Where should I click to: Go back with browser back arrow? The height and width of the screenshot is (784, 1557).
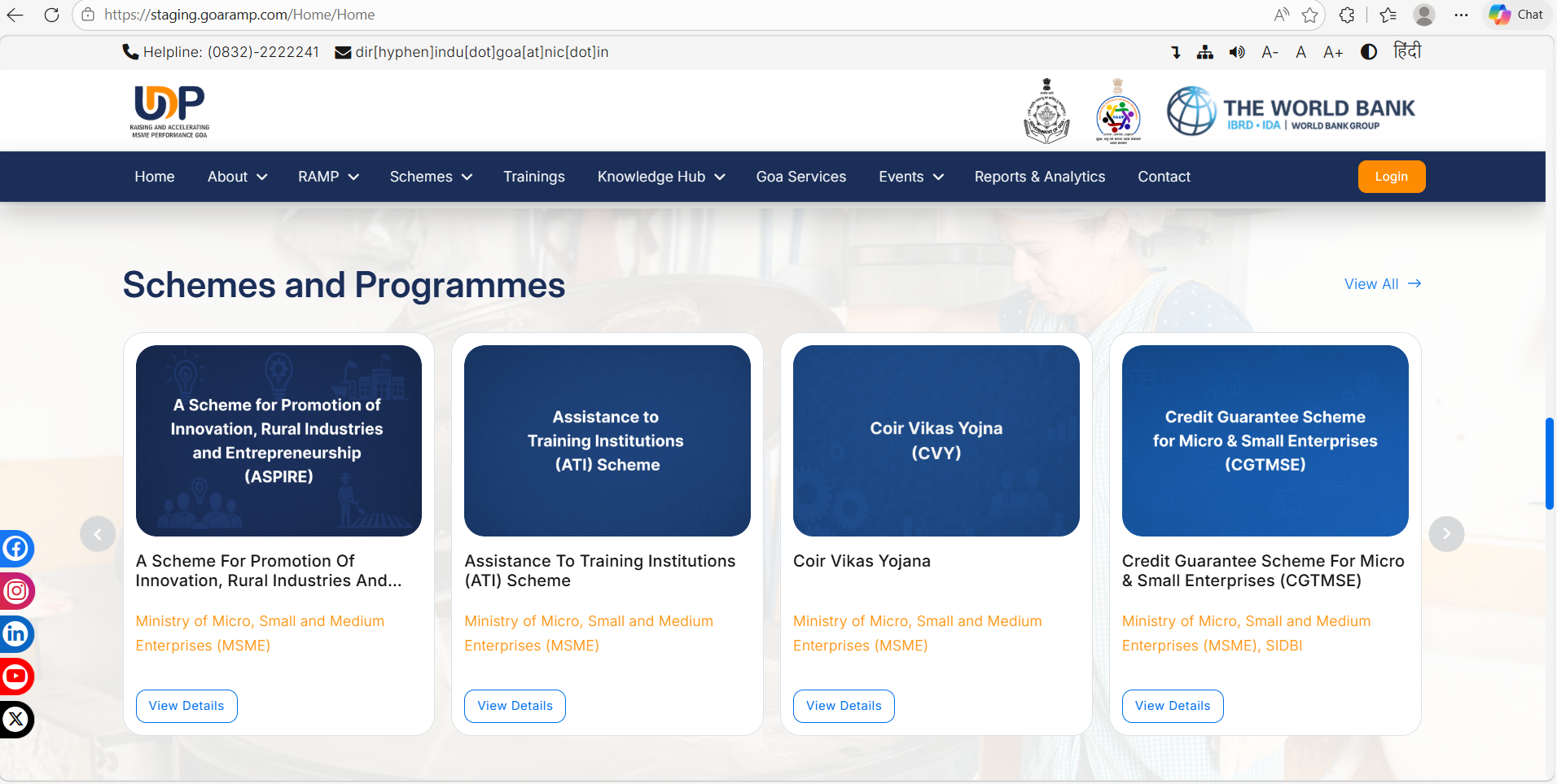coord(15,15)
